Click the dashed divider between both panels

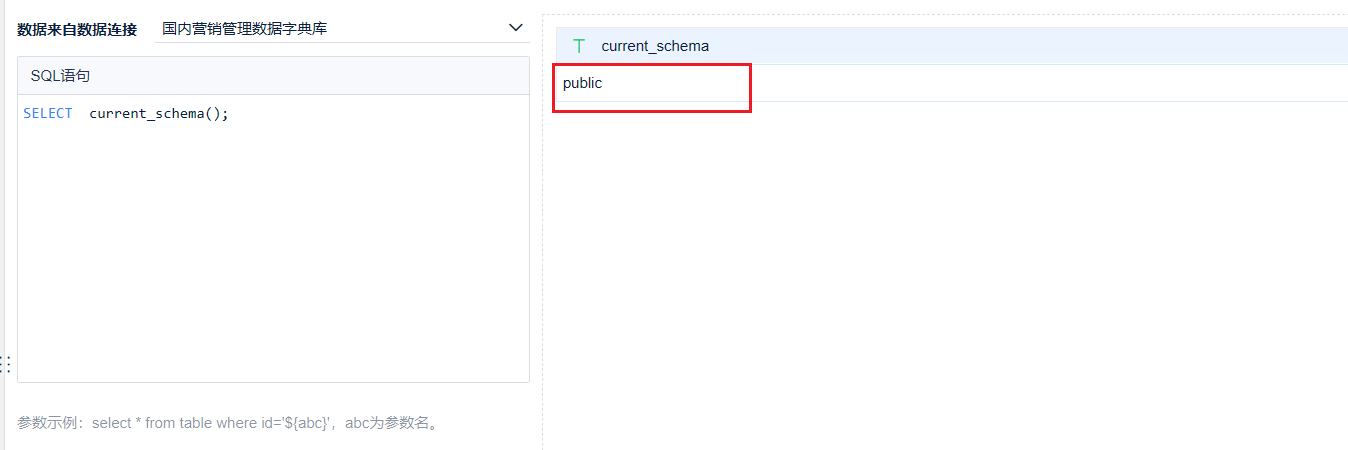(542, 230)
